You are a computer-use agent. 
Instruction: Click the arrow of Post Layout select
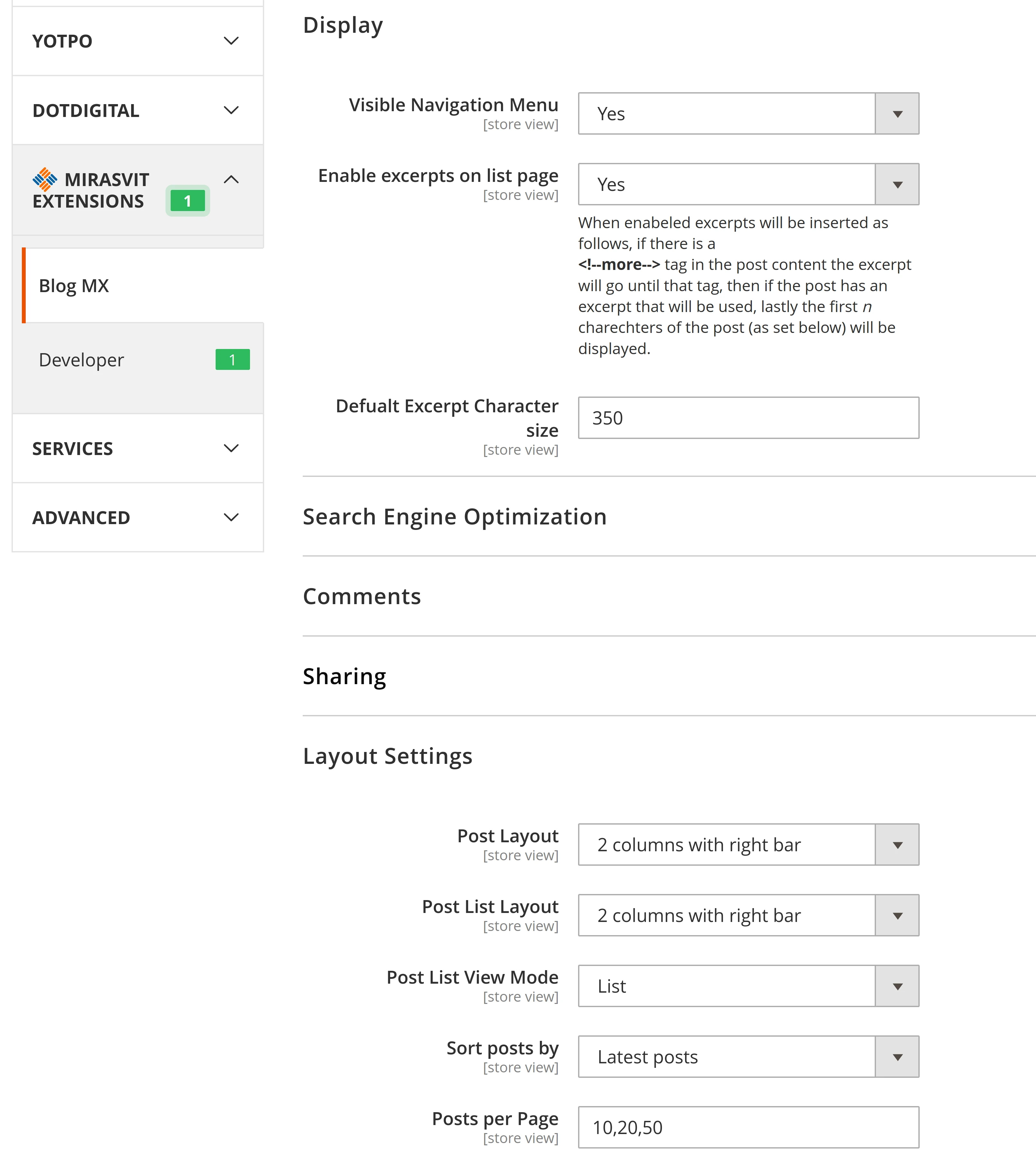[897, 845]
